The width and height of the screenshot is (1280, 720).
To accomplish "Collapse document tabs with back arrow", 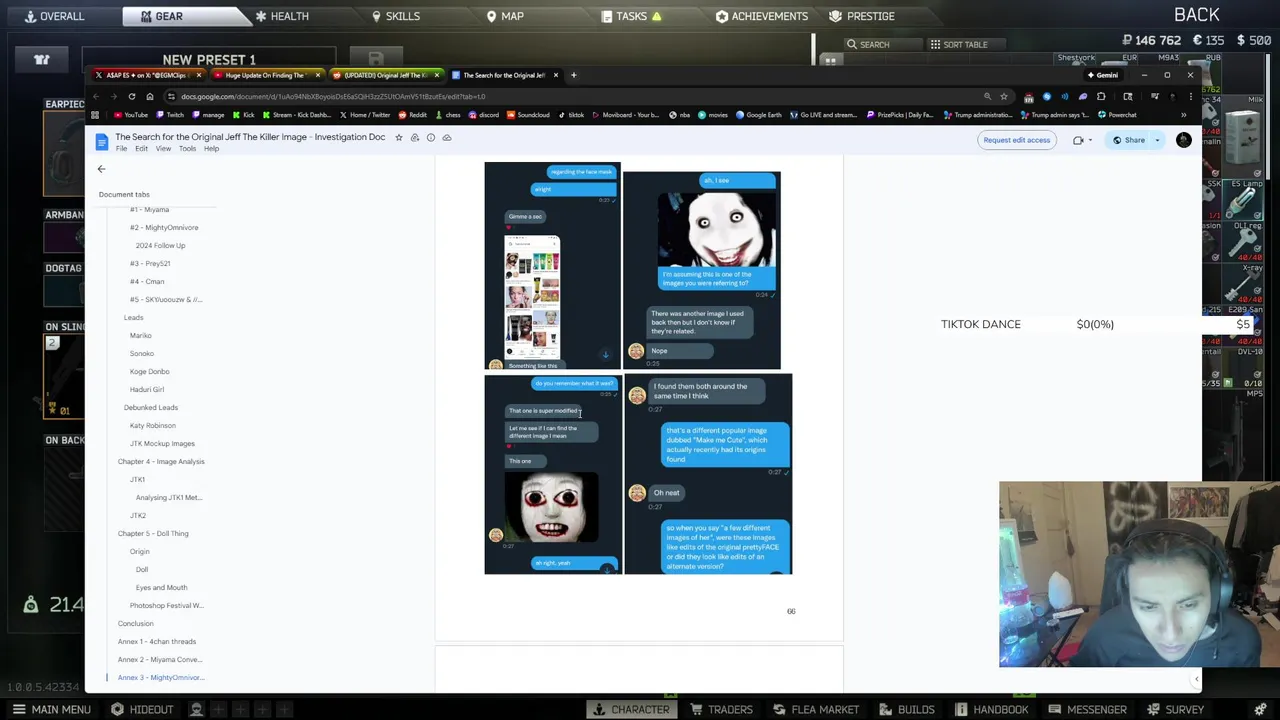I will (x=101, y=169).
